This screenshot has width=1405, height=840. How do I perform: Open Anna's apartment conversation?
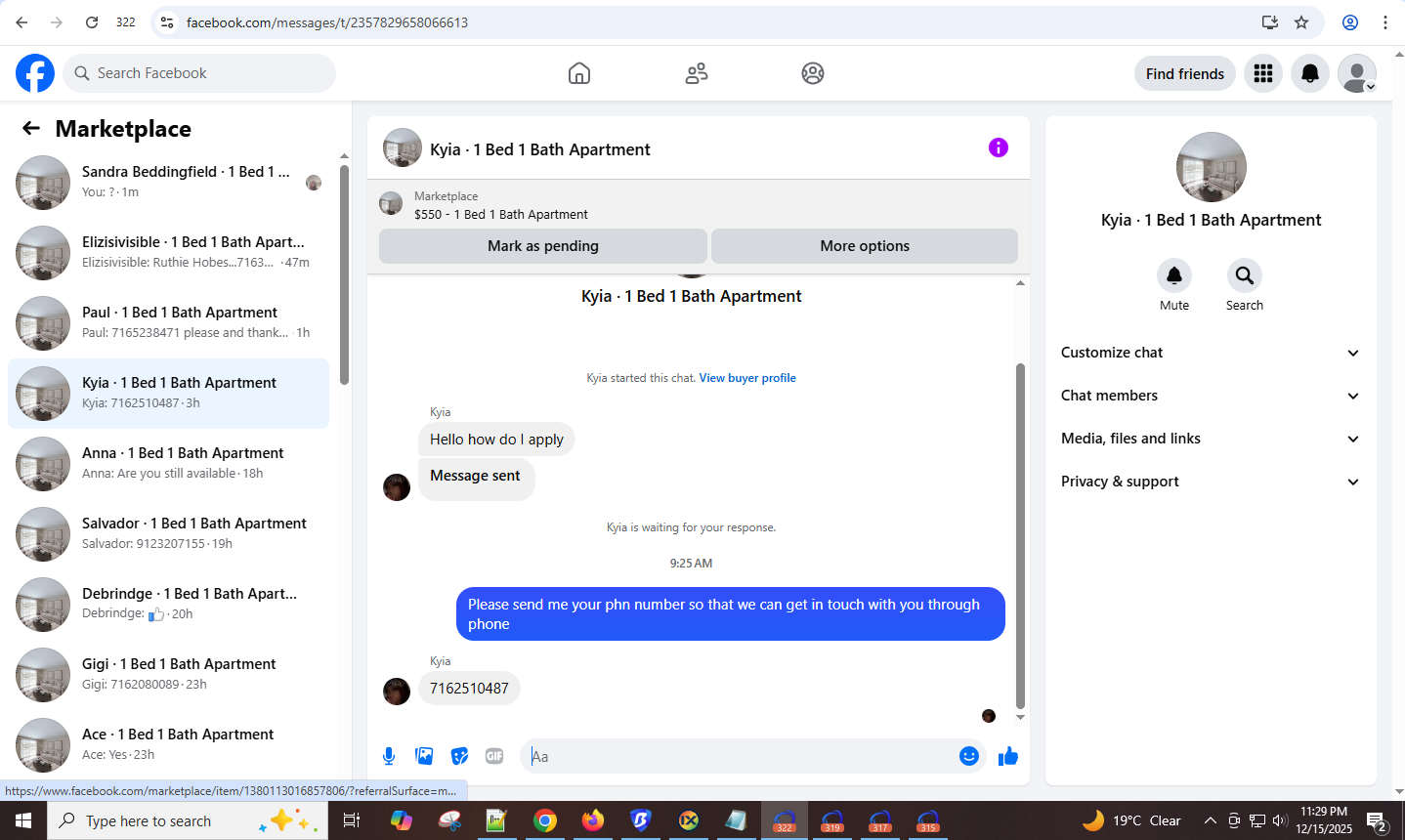click(168, 463)
